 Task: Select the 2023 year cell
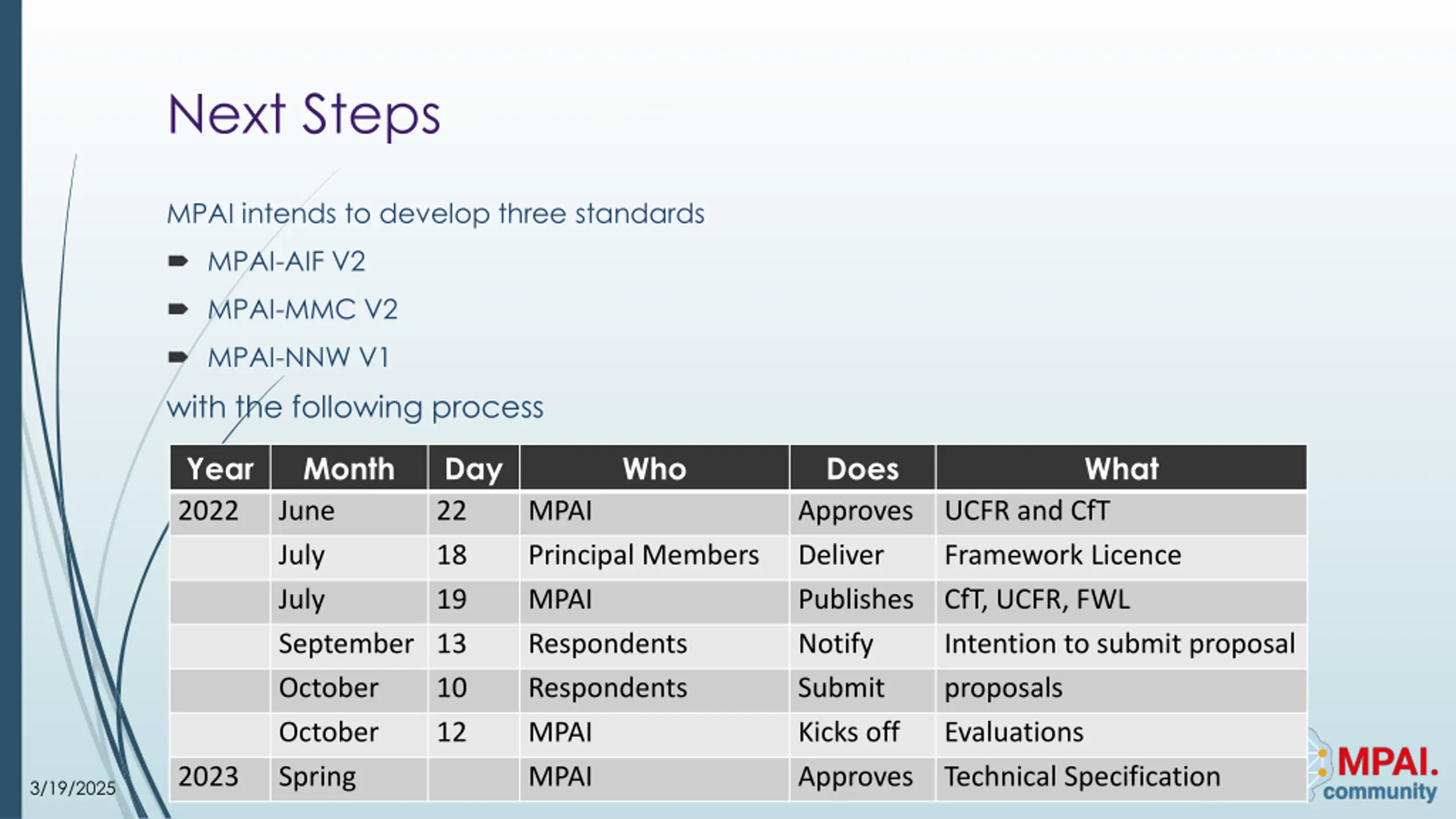(208, 777)
